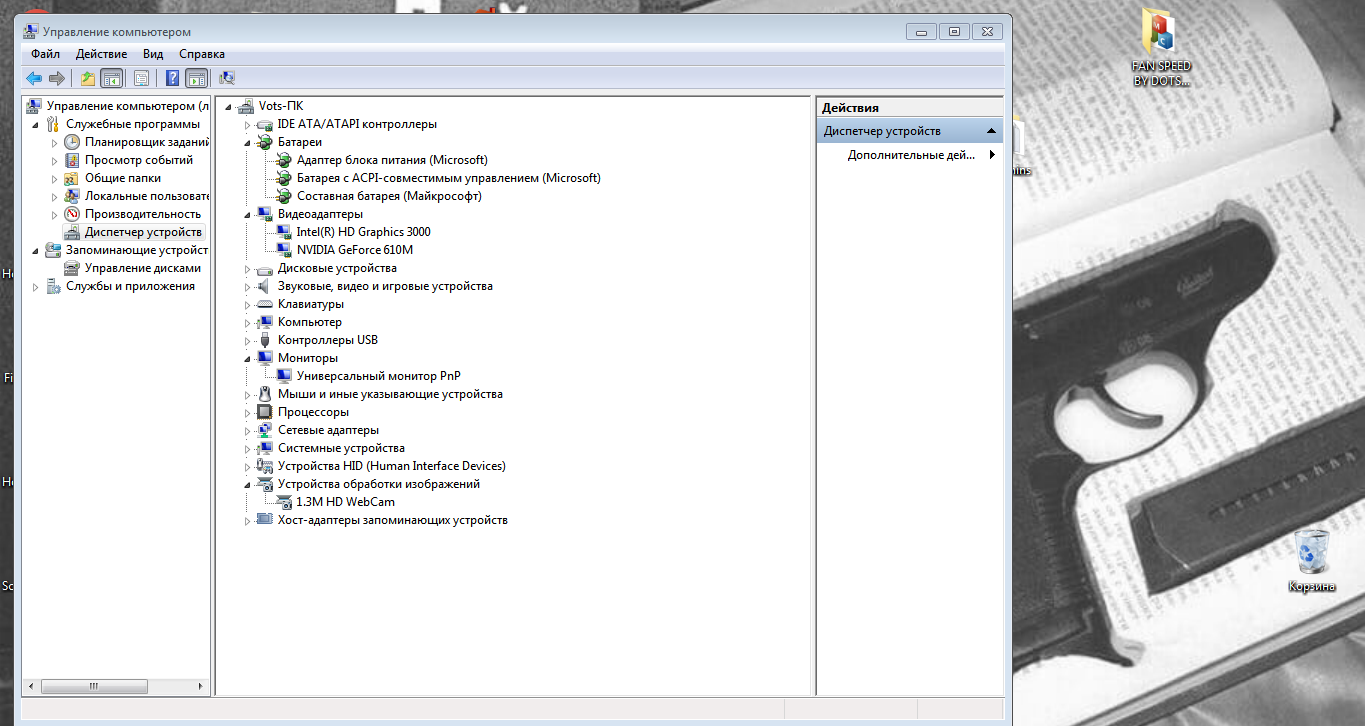Viewport: 1365px width, 726px height.
Task: Click the Контроллеры USB icon
Action: [x=264, y=340]
